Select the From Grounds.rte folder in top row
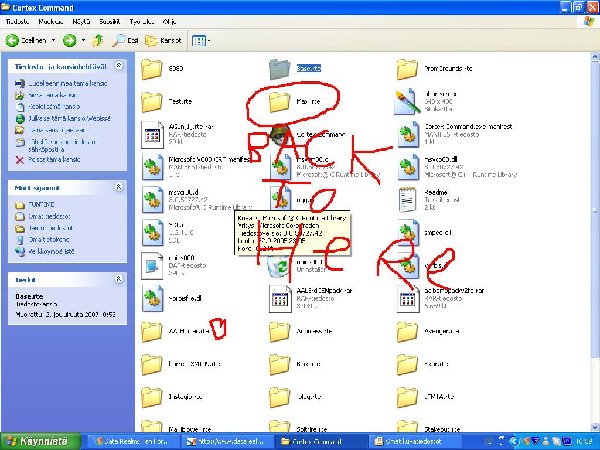Screen dimensions: 600x450 point(435,69)
